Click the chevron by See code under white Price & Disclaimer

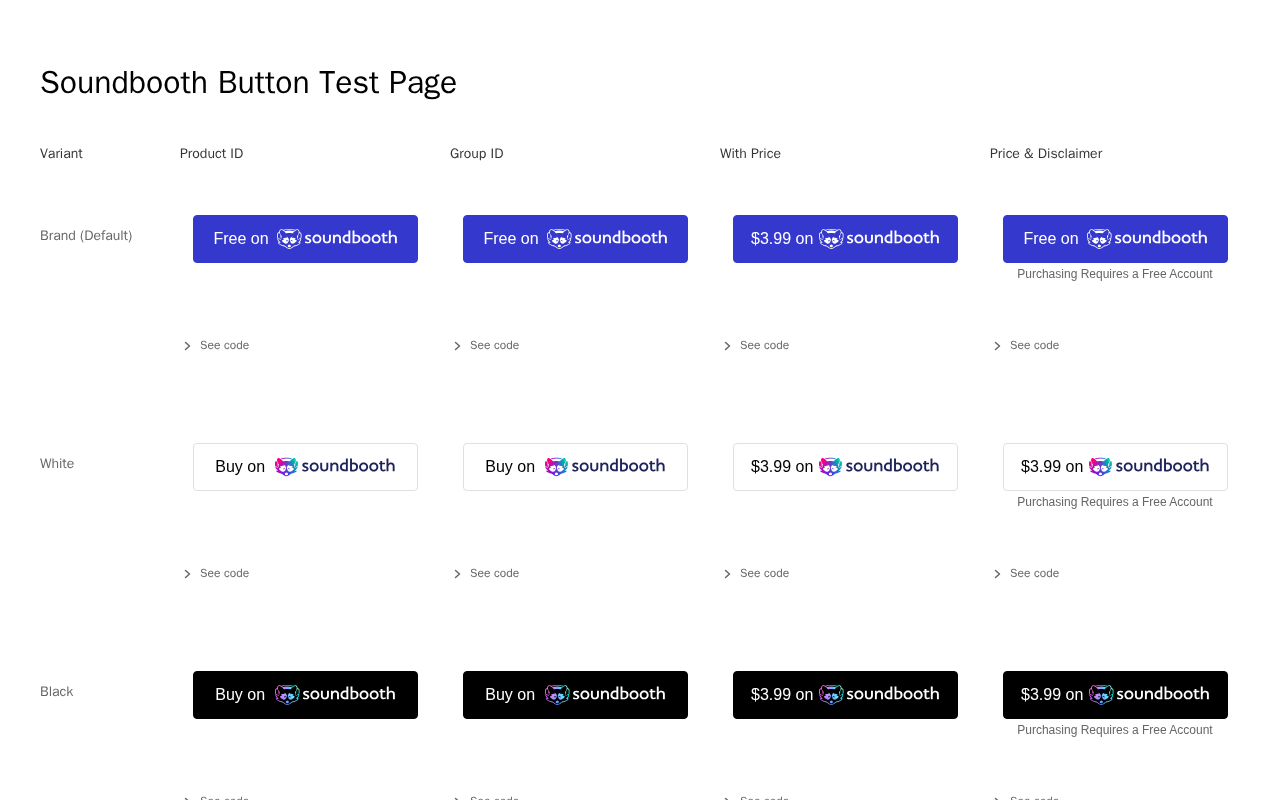(x=998, y=574)
